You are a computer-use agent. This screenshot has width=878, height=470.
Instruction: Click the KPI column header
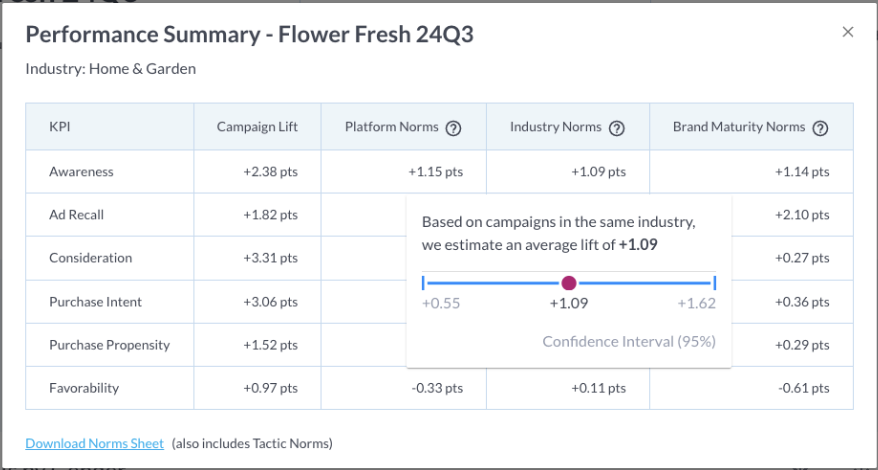(59, 127)
